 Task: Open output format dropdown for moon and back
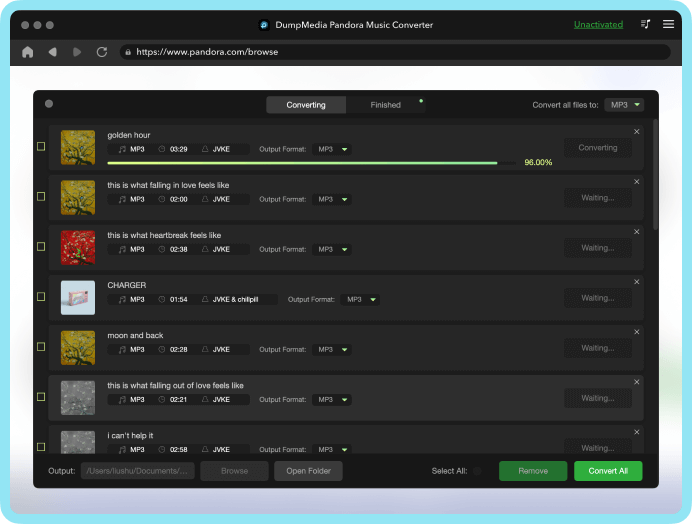pos(331,349)
